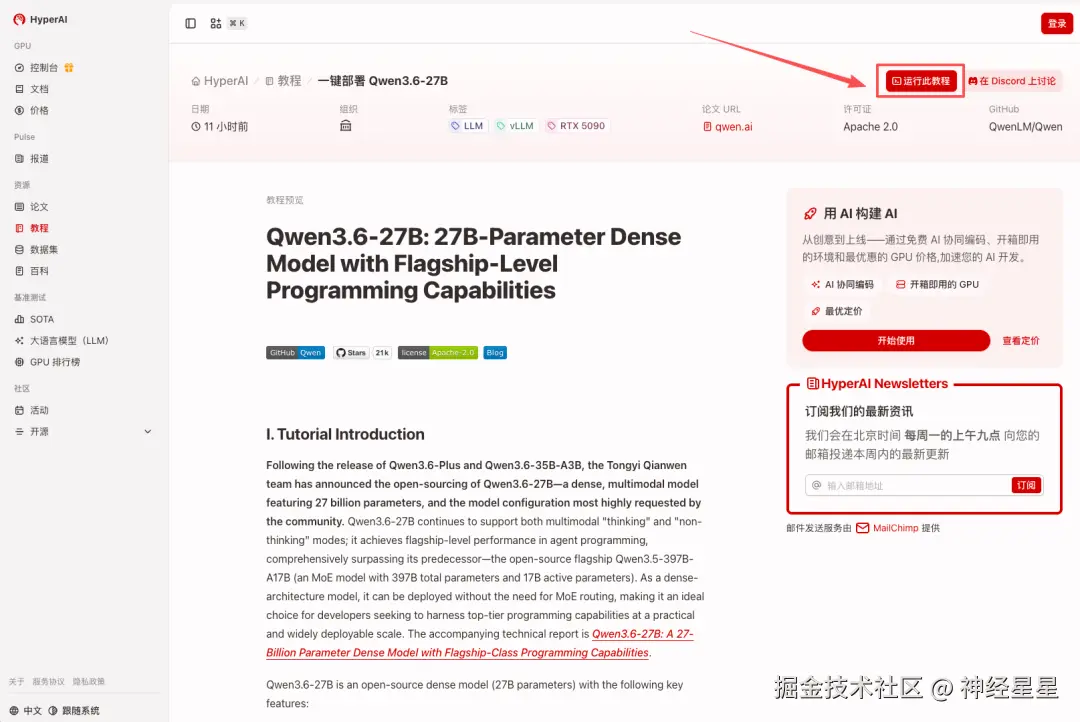Select the LLM tag
Image resolution: width=1080 pixels, height=722 pixels.
coord(467,125)
